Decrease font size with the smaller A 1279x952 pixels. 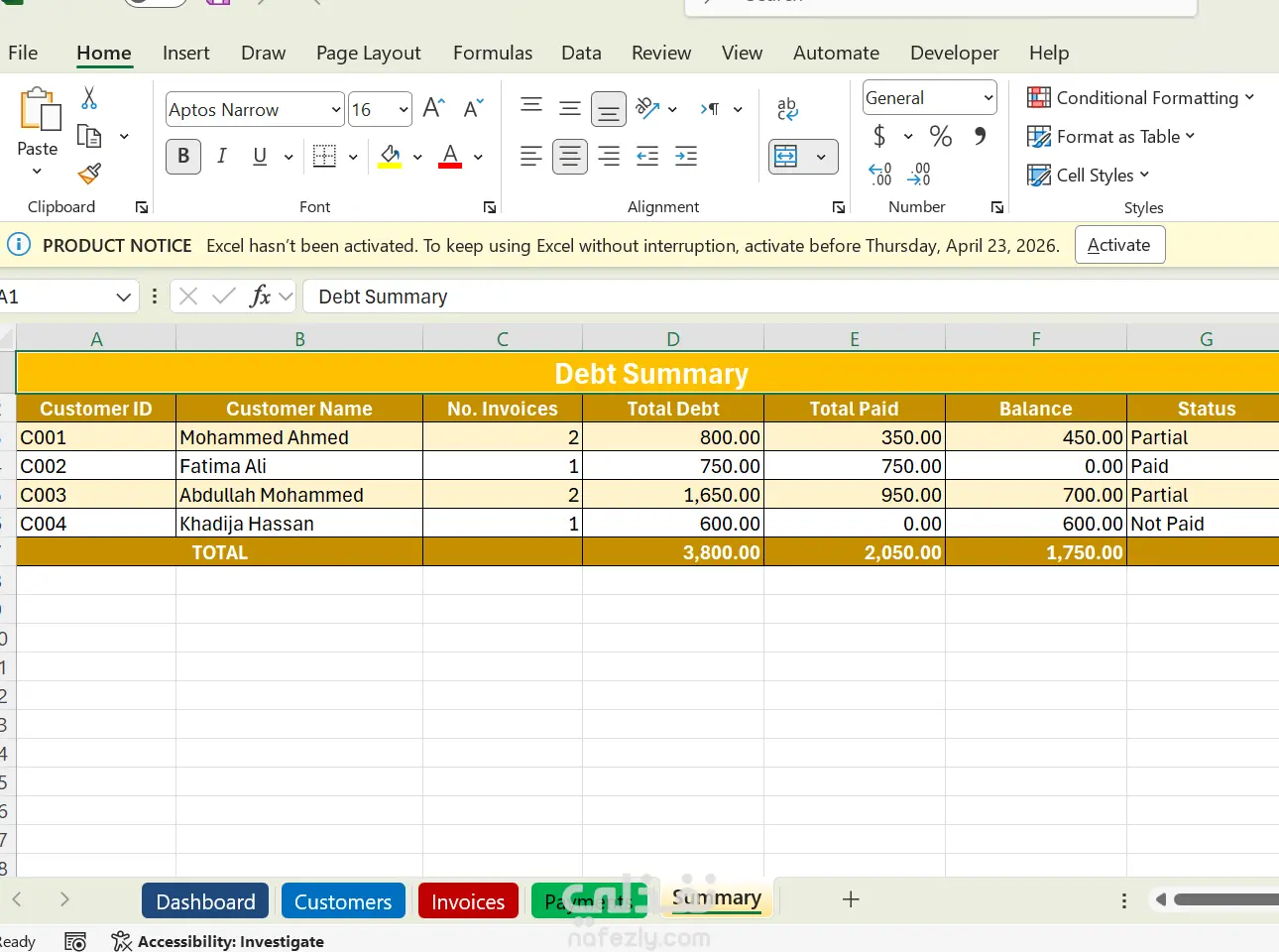473,108
